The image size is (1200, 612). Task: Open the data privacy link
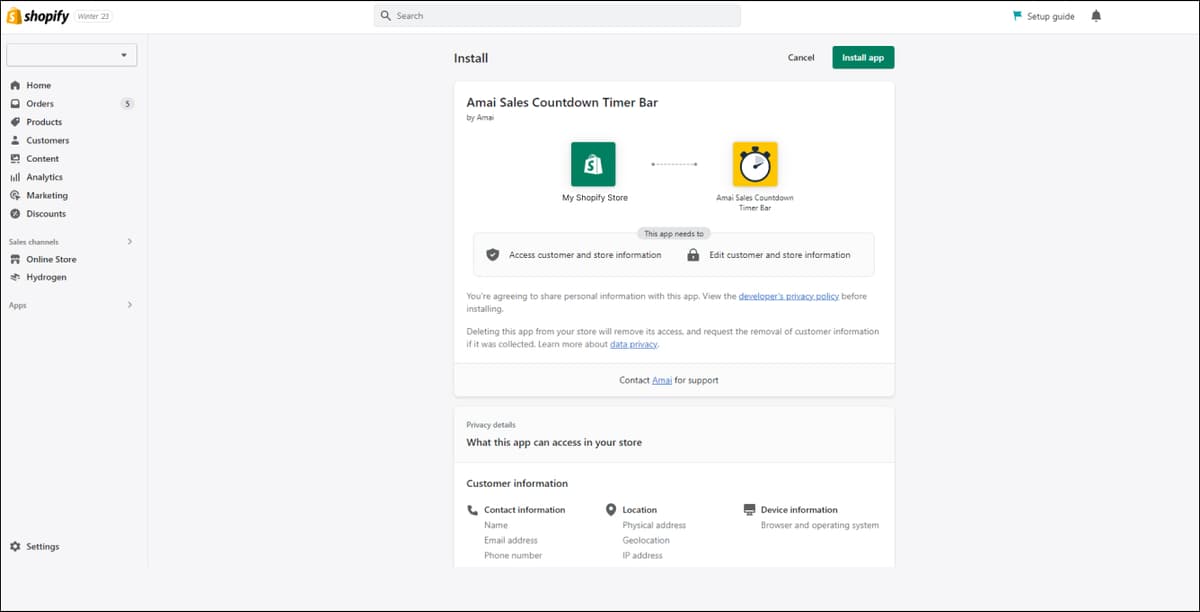click(x=634, y=344)
